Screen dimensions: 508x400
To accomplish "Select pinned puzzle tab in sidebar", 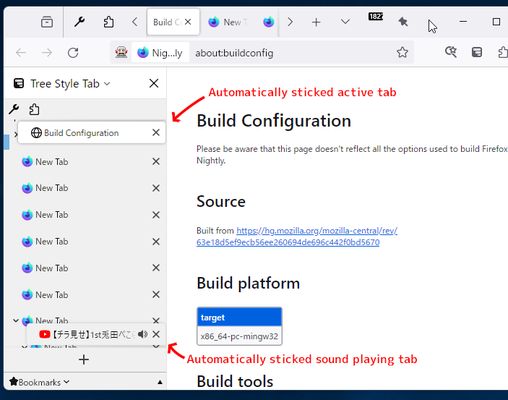I will tap(34, 109).
